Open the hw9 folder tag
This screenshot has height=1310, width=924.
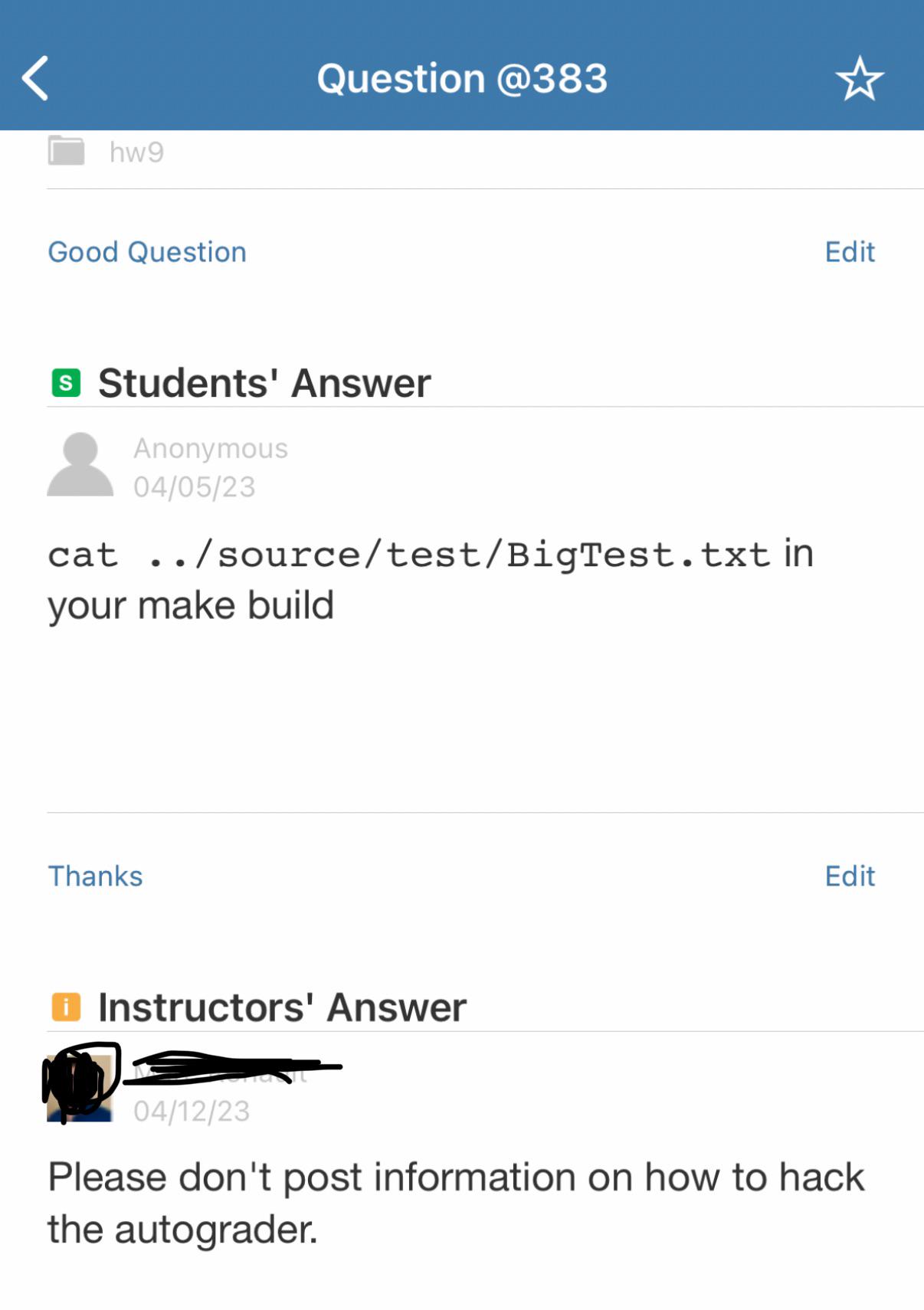(x=136, y=152)
